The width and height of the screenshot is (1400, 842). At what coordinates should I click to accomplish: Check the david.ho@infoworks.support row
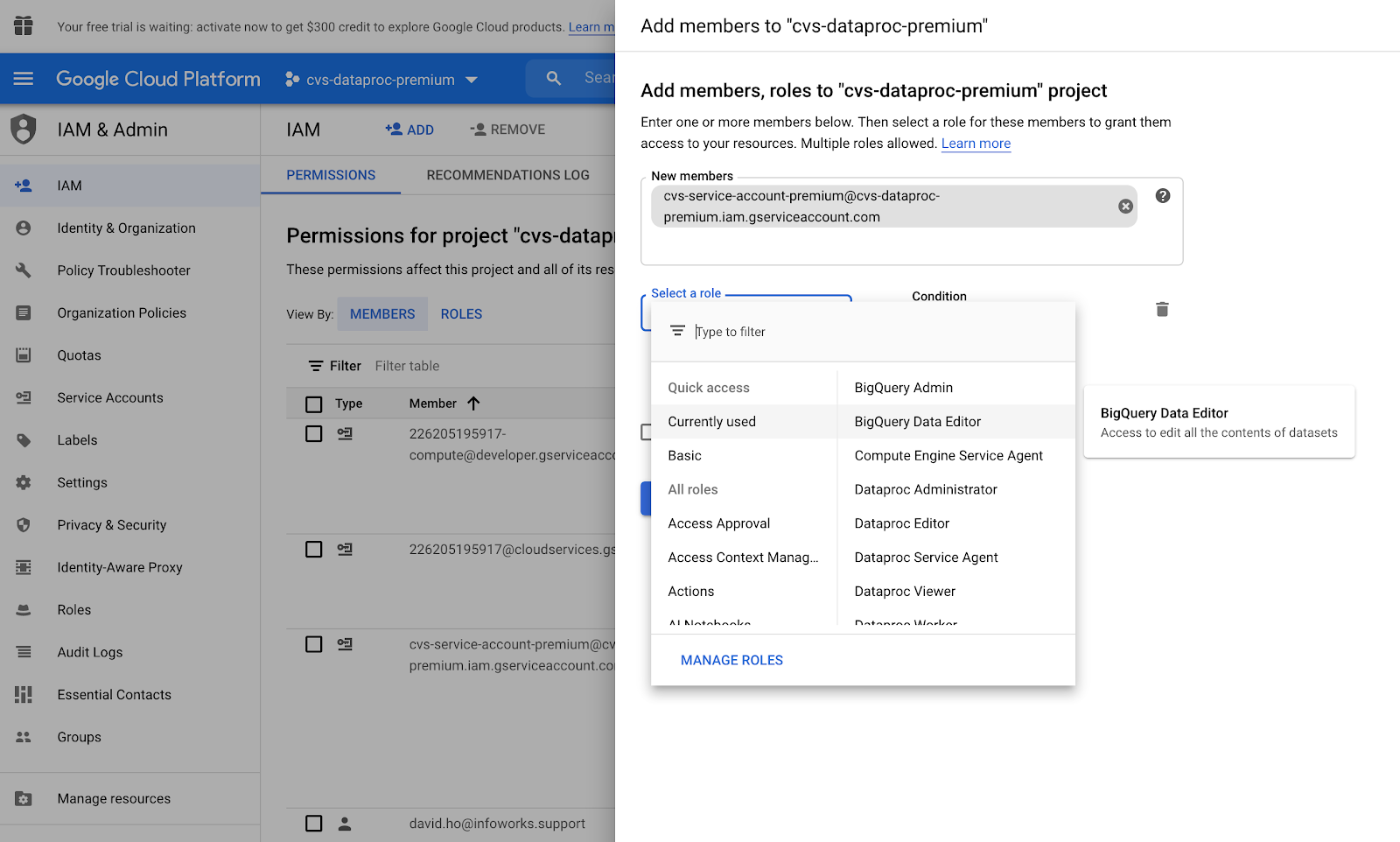[314, 824]
